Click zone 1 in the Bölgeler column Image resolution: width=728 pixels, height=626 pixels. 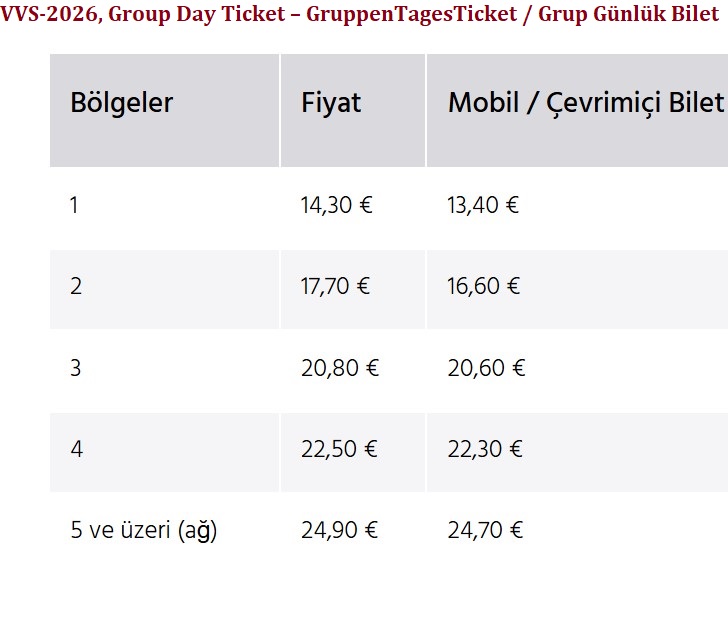coord(75,206)
